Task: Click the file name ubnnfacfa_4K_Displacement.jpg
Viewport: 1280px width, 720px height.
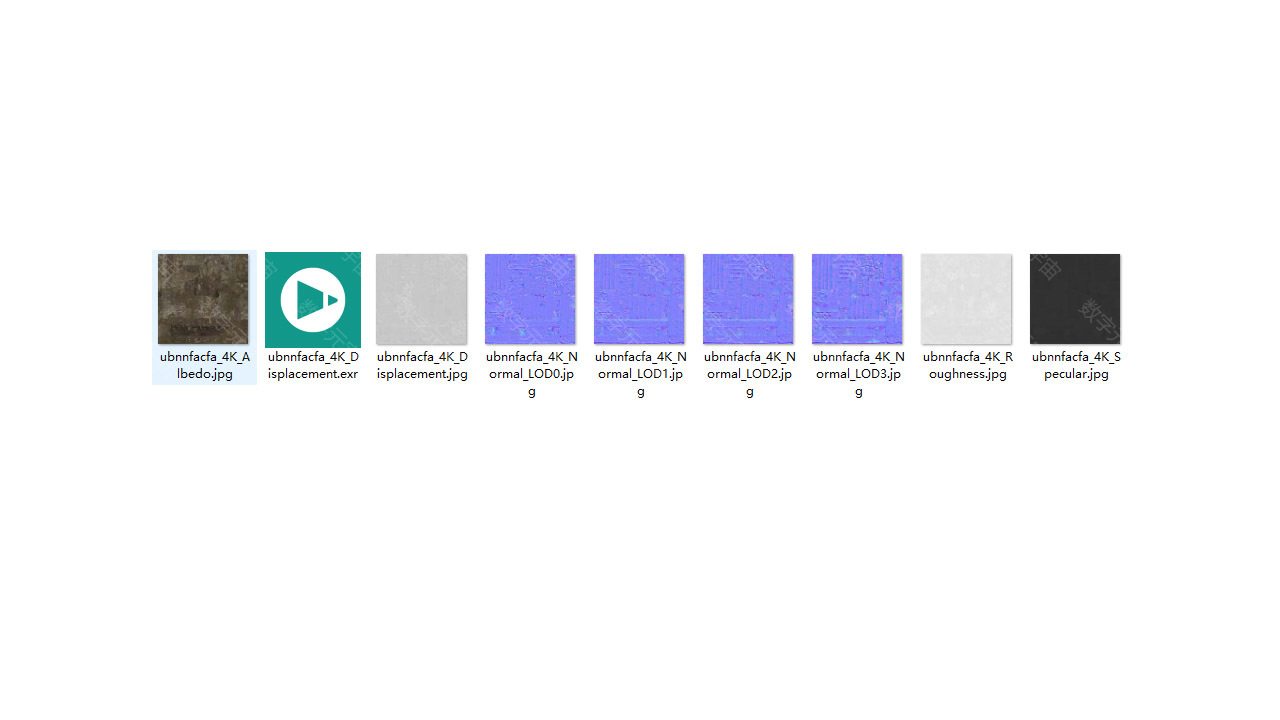Action: pyautogui.click(x=422, y=365)
